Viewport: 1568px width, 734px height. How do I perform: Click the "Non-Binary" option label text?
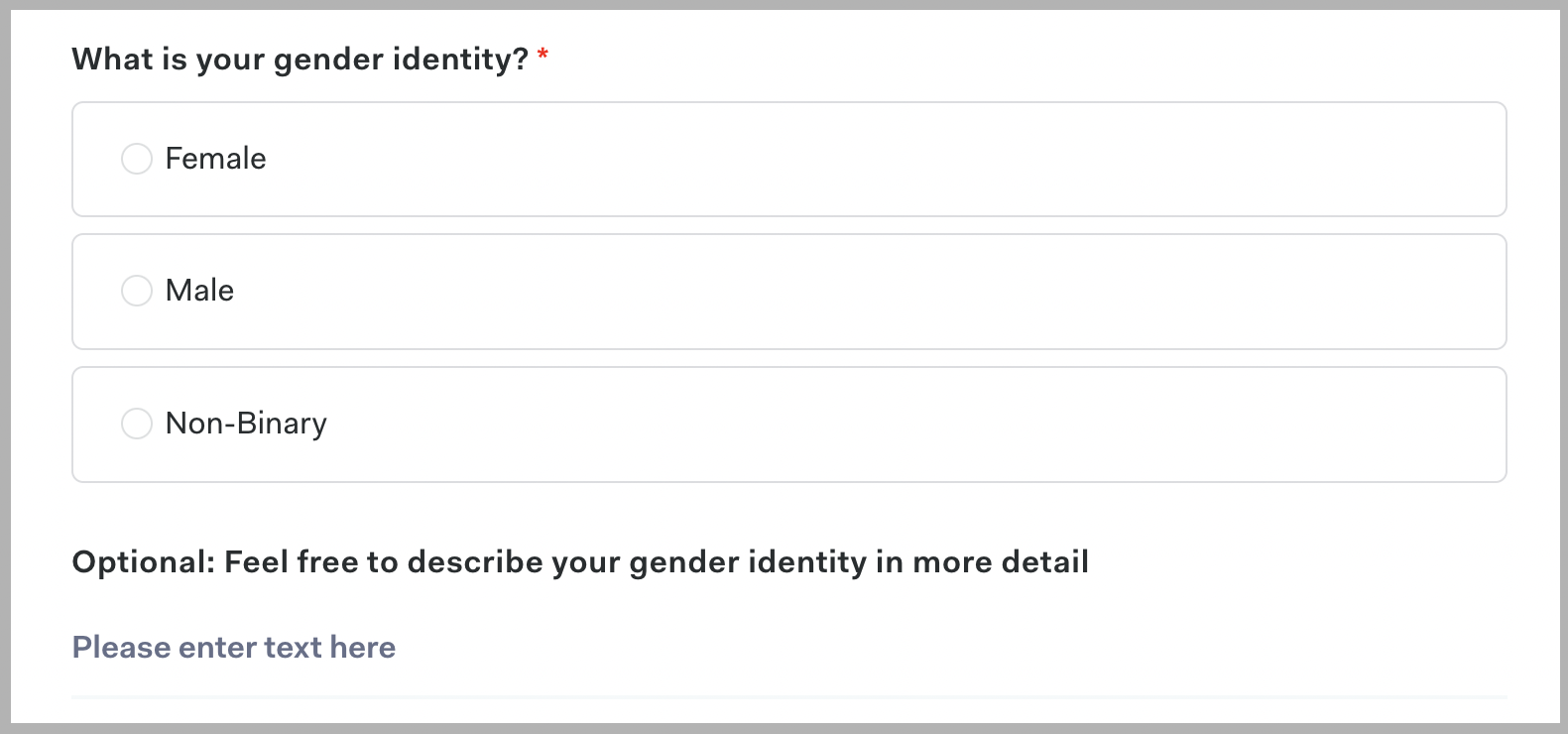[x=246, y=424]
